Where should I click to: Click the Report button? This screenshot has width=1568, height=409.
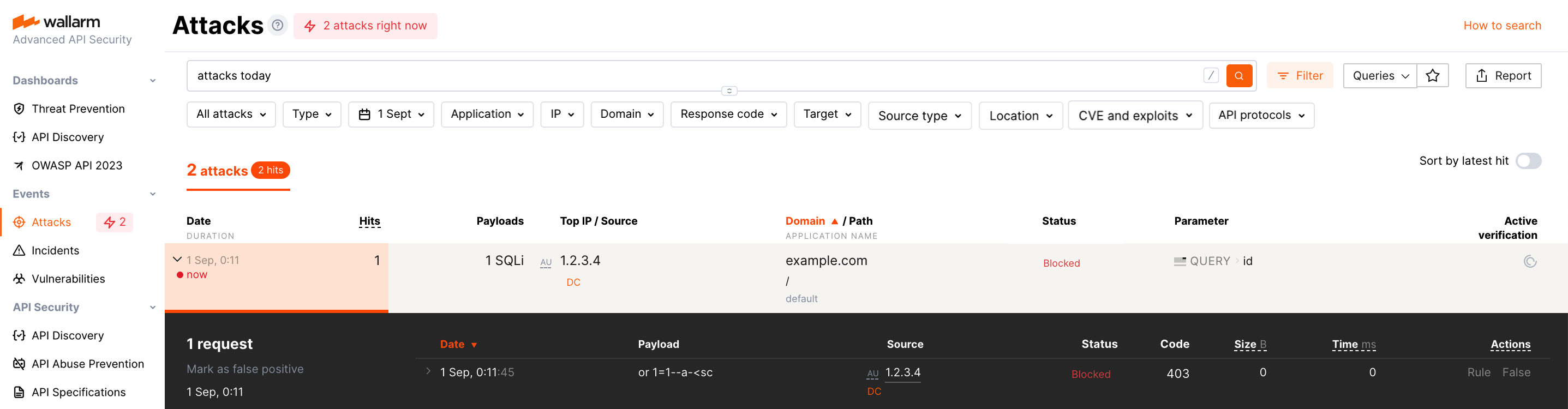pos(1503,75)
